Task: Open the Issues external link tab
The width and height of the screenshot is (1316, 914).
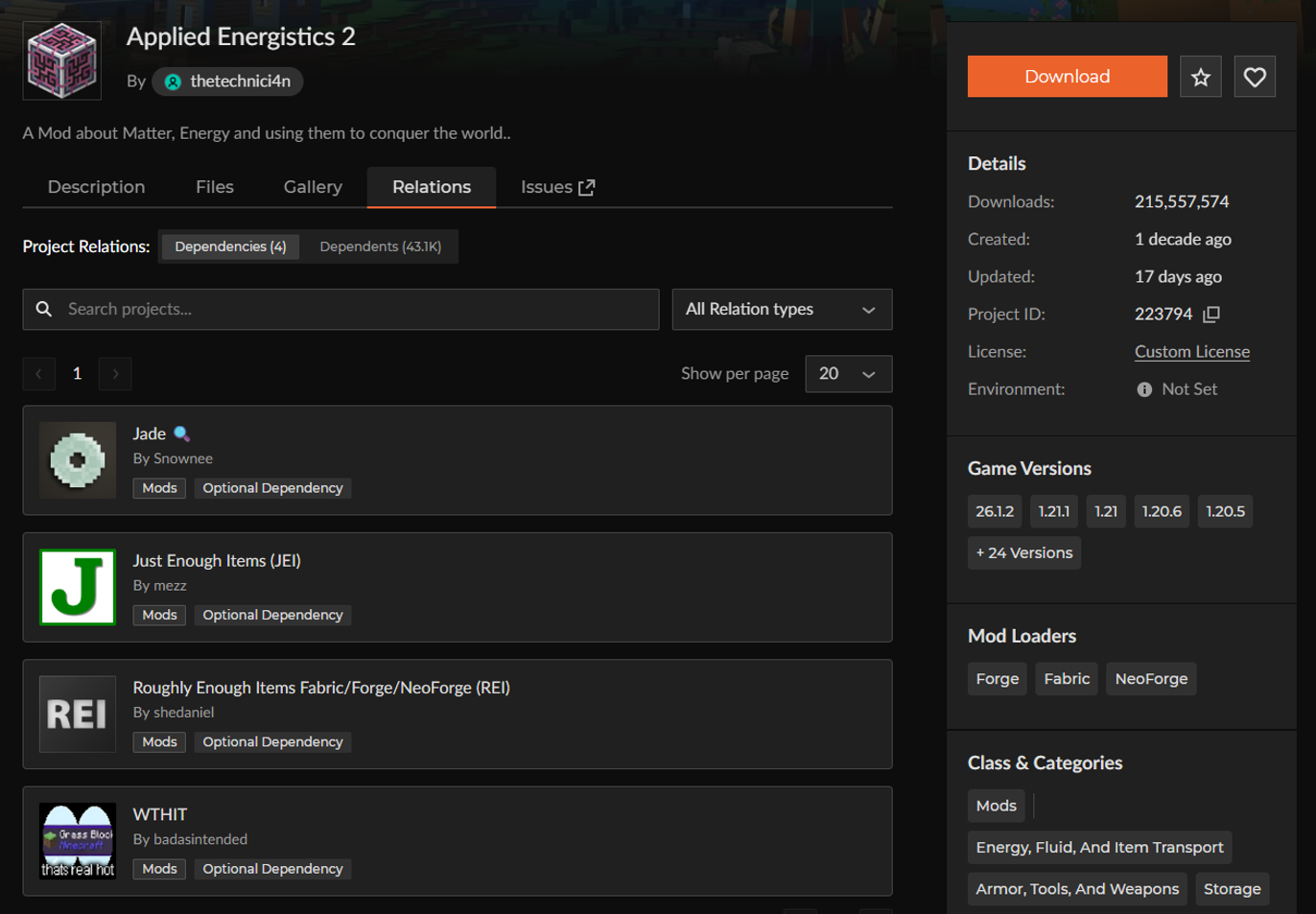Action: pos(557,187)
